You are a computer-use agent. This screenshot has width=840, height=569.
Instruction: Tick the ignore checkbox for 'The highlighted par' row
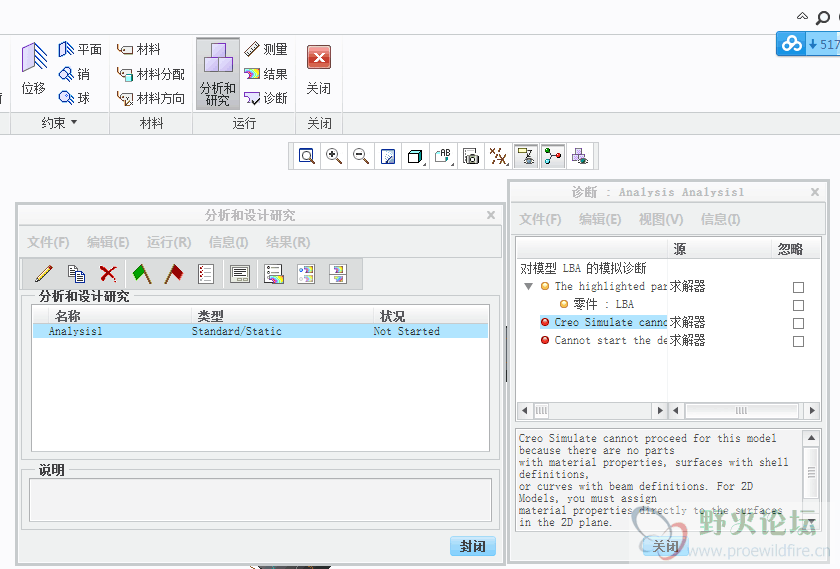point(798,287)
